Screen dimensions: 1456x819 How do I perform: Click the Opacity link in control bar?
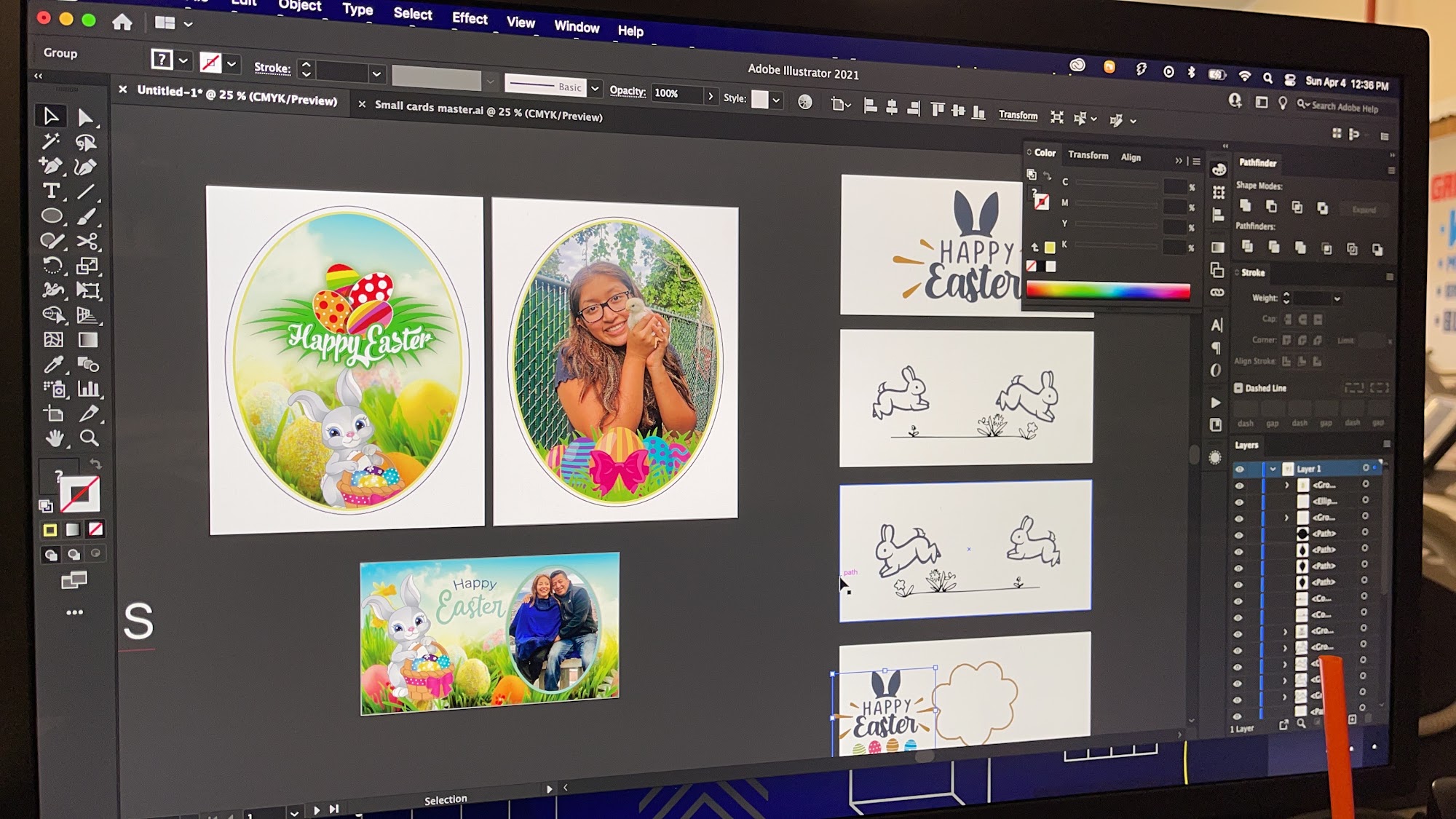click(x=628, y=91)
